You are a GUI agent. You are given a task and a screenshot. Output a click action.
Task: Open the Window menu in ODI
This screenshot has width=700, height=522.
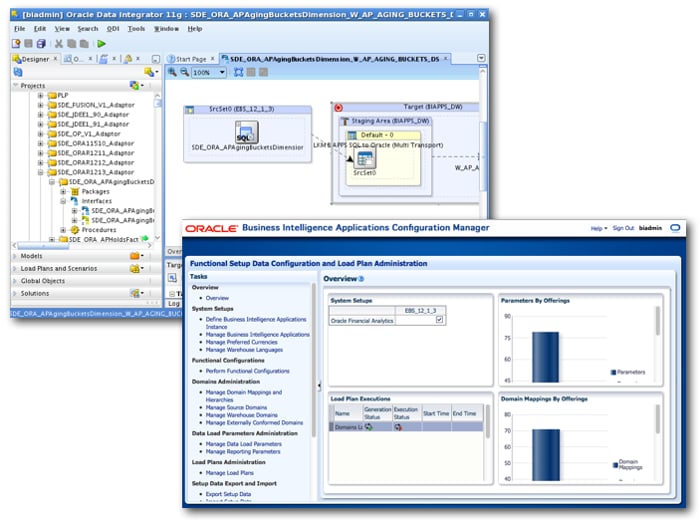(x=166, y=29)
